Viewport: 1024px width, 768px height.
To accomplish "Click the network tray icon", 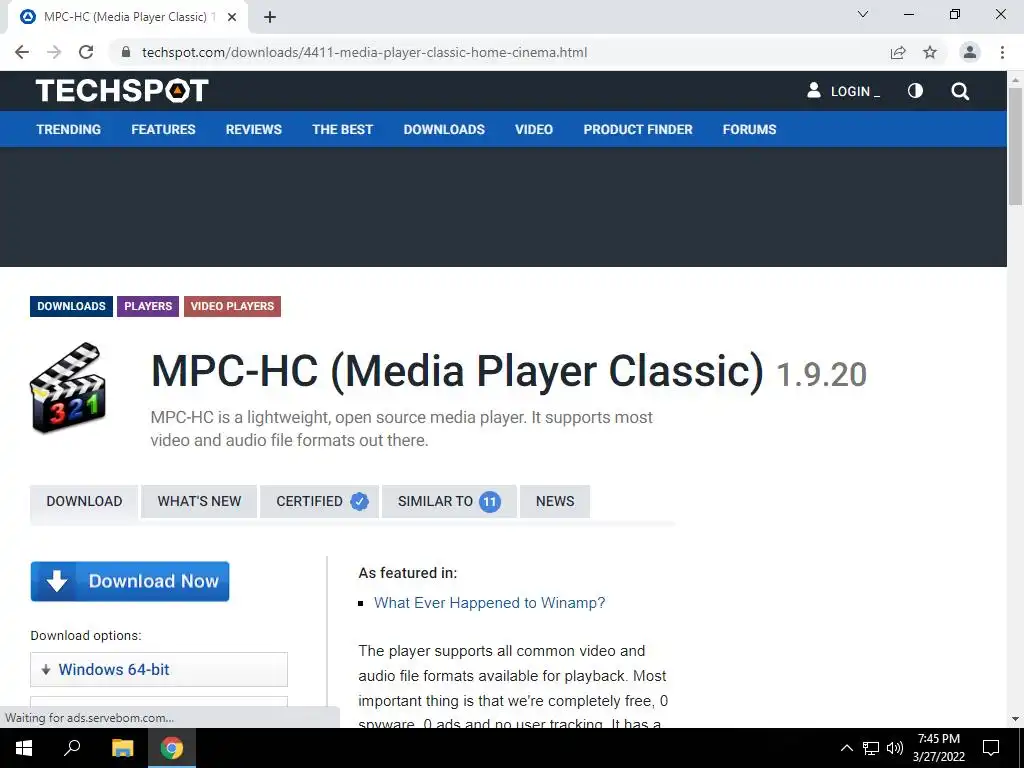I will [x=871, y=748].
